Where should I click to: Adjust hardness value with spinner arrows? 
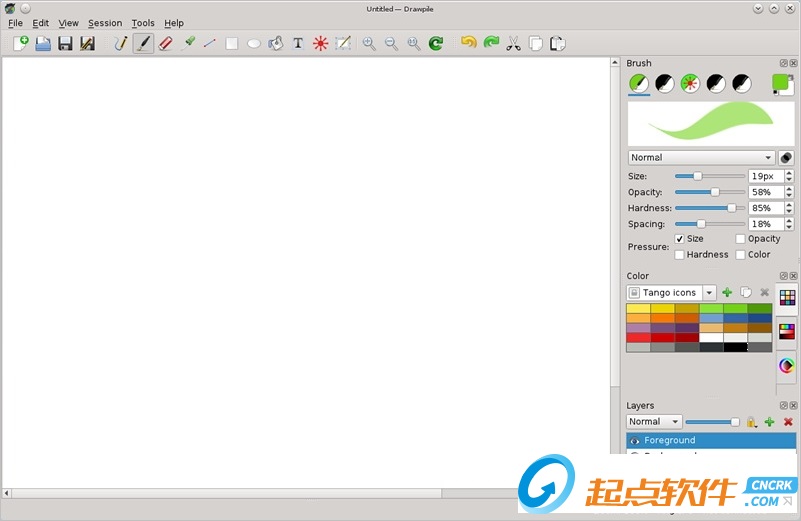[789, 208]
